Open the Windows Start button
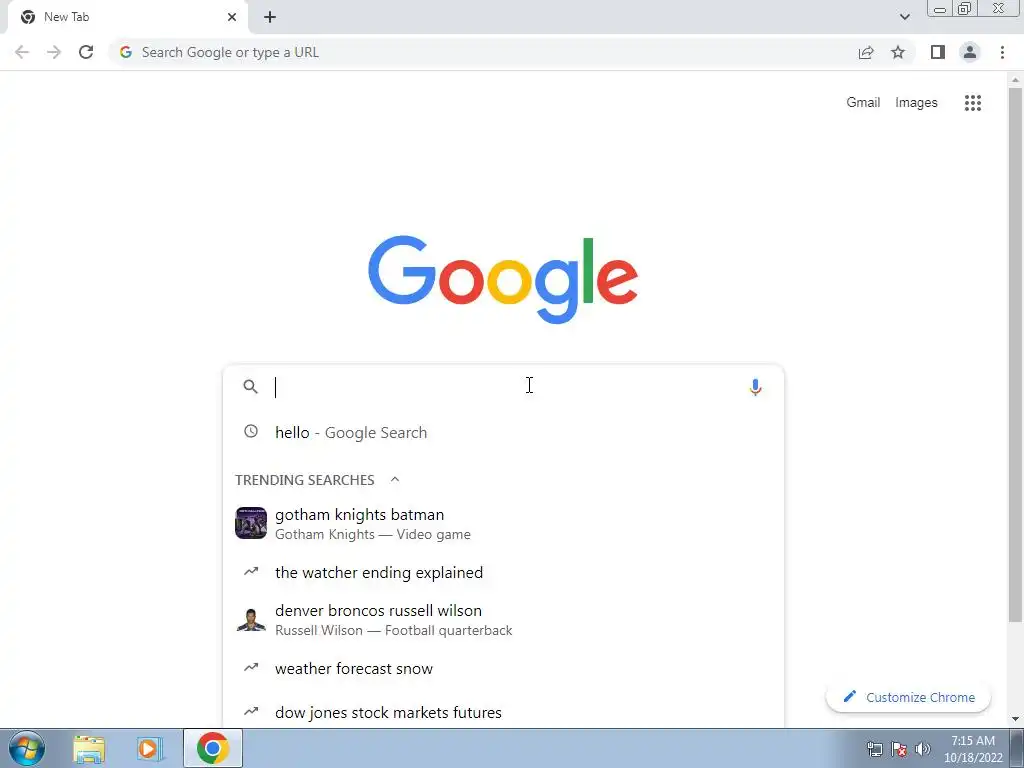 point(26,748)
